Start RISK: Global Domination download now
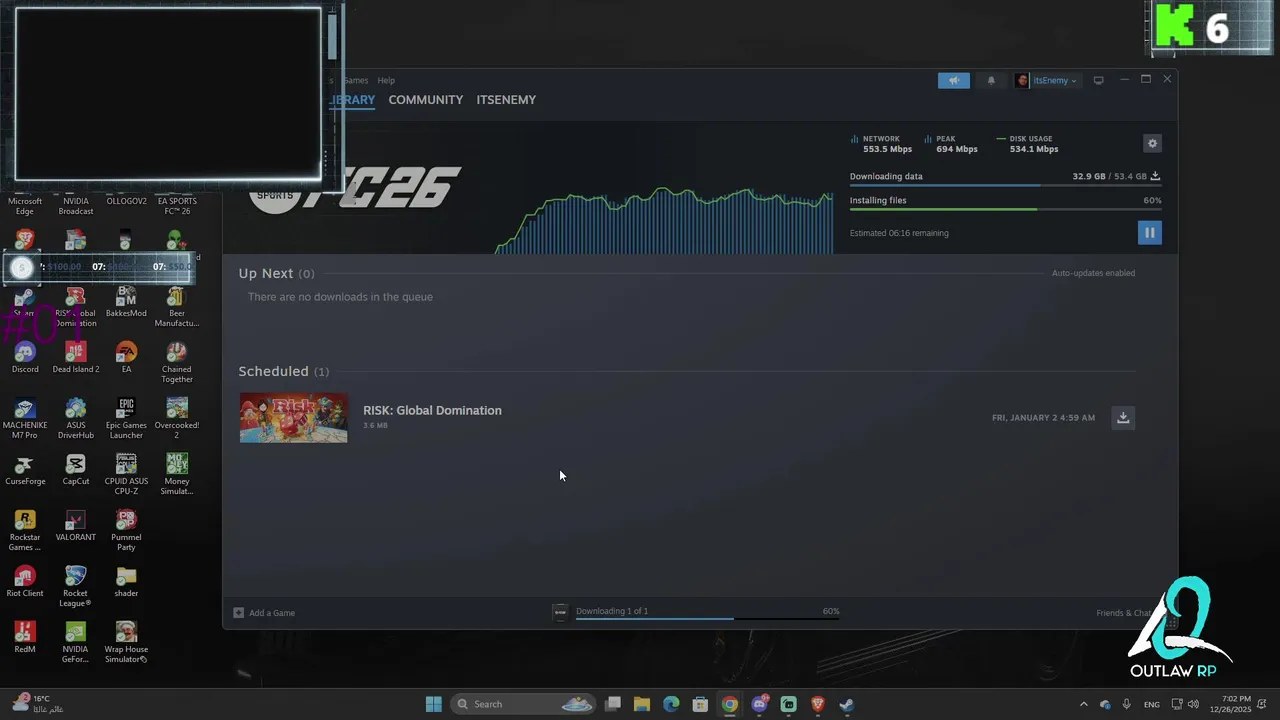 [1123, 418]
